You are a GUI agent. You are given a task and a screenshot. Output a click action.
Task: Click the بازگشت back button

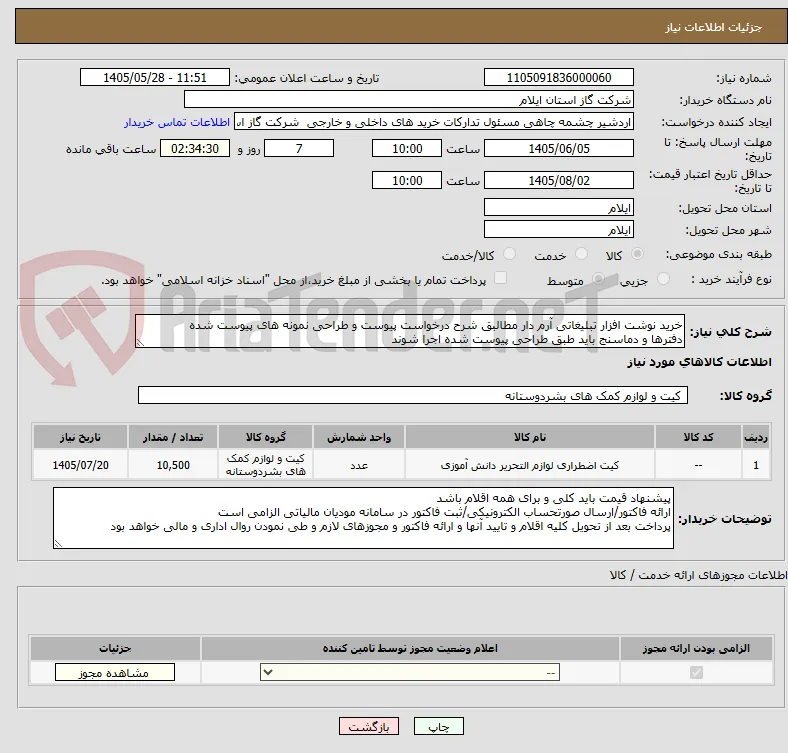pyautogui.click(x=369, y=726)
